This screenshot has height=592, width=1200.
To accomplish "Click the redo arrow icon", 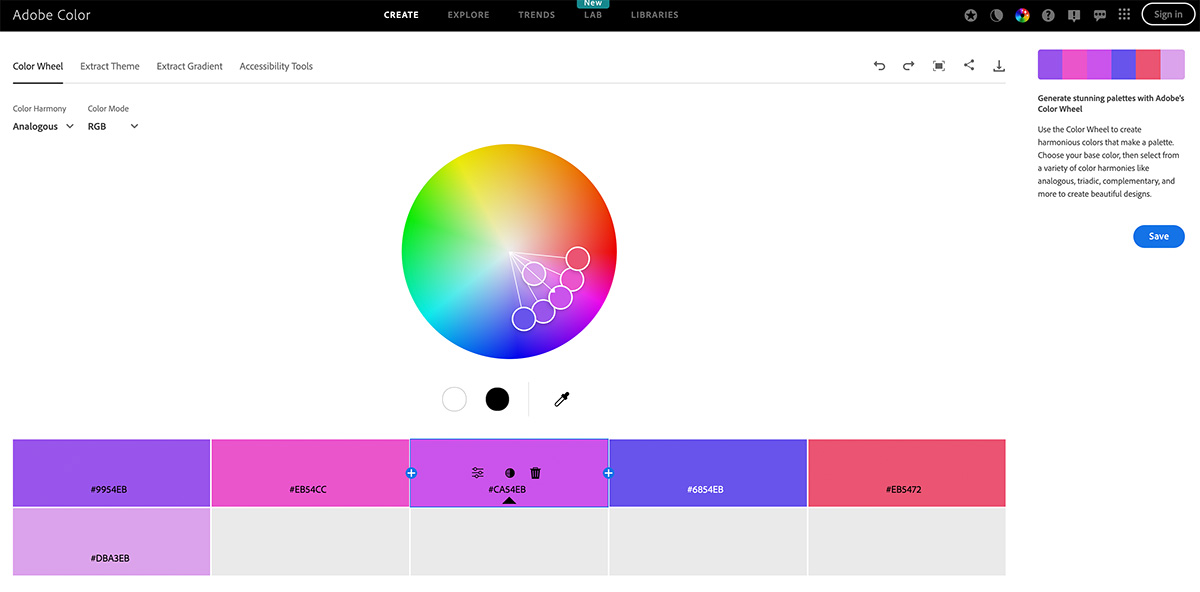I will pyautogui.click(x=908, y=66).
